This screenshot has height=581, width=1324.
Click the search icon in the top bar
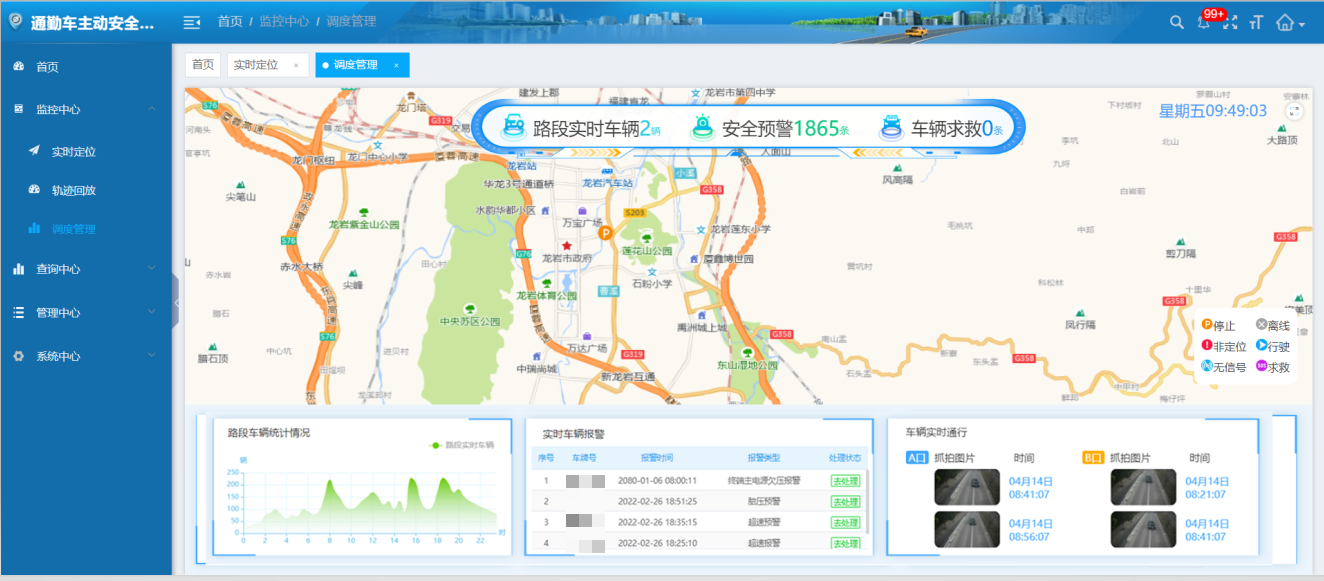[1176, 21]
